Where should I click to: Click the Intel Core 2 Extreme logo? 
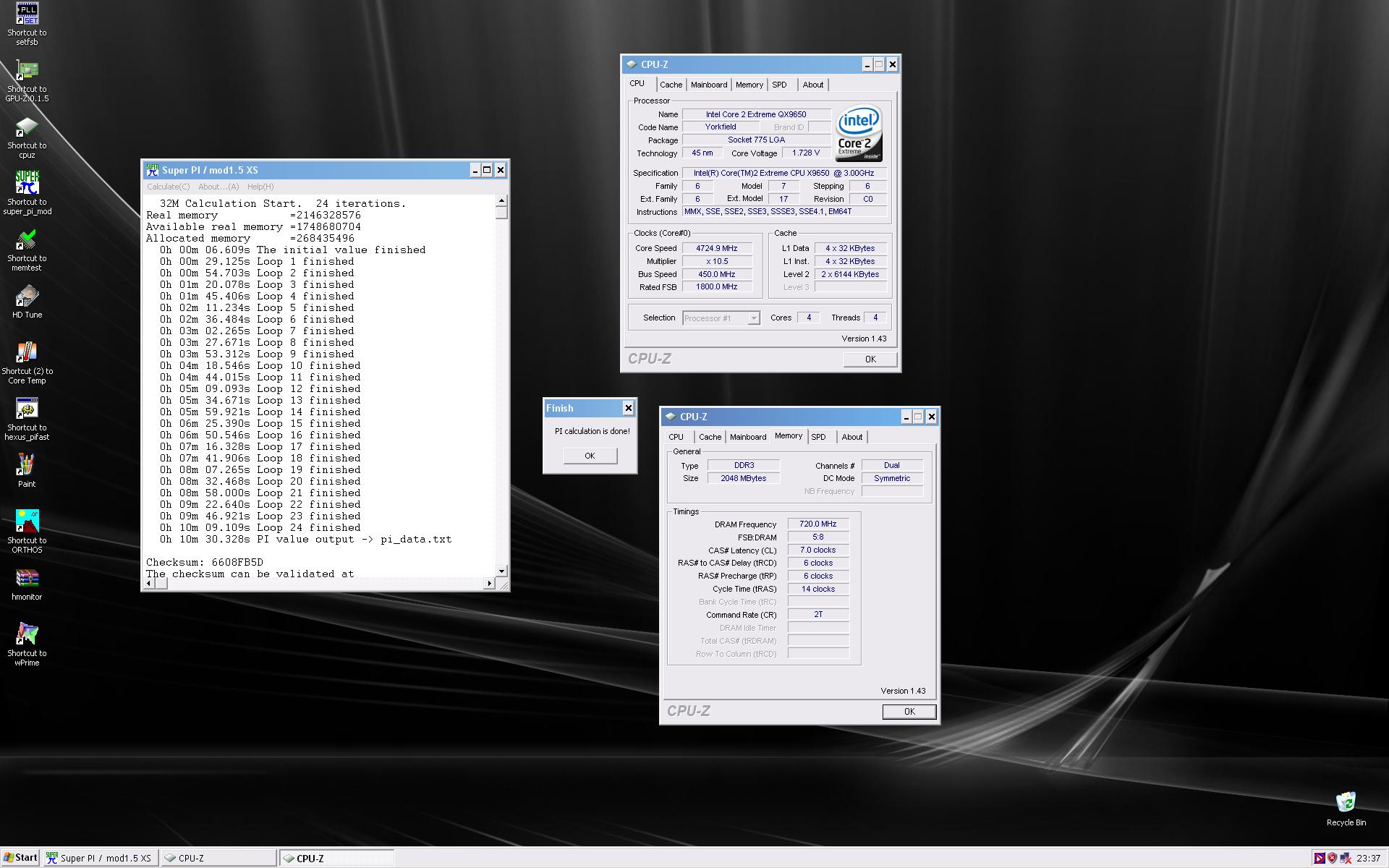point(859,134)
